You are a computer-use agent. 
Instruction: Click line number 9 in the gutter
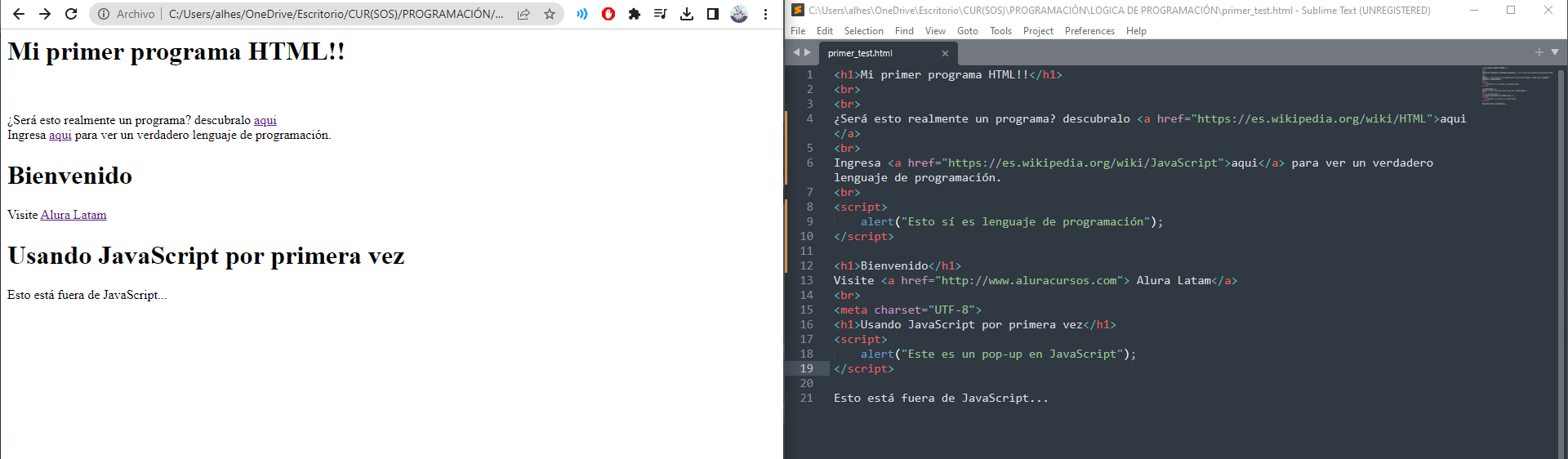810,221
